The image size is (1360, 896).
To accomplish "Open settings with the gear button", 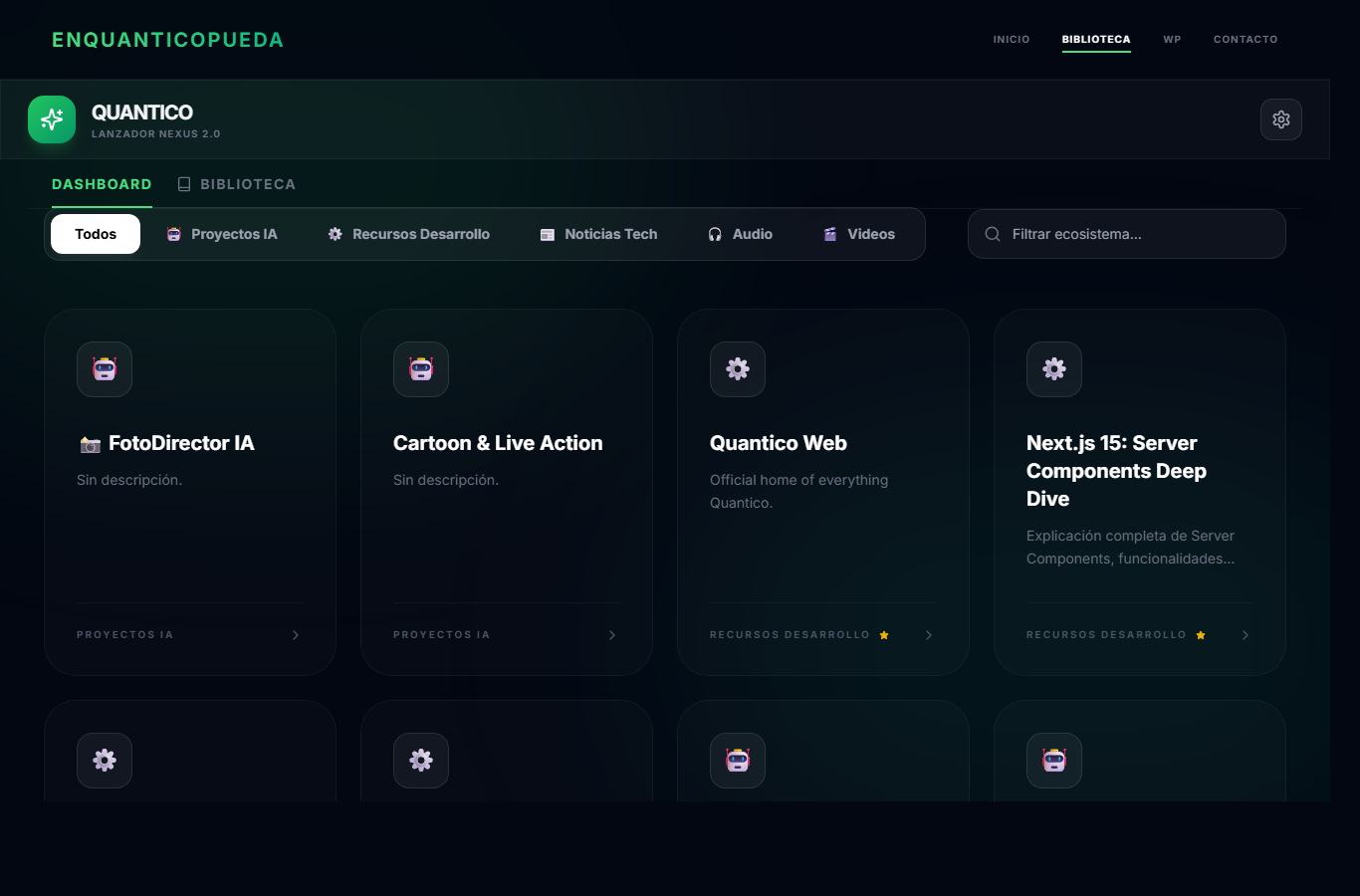I will pyautogui.click(x=1281, y=119).
